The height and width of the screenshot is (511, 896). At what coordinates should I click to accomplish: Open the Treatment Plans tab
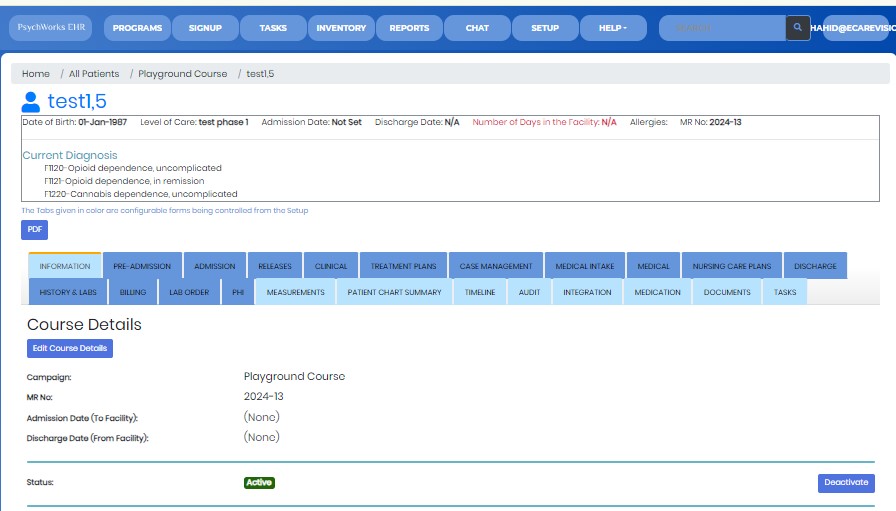coord(403,266)
